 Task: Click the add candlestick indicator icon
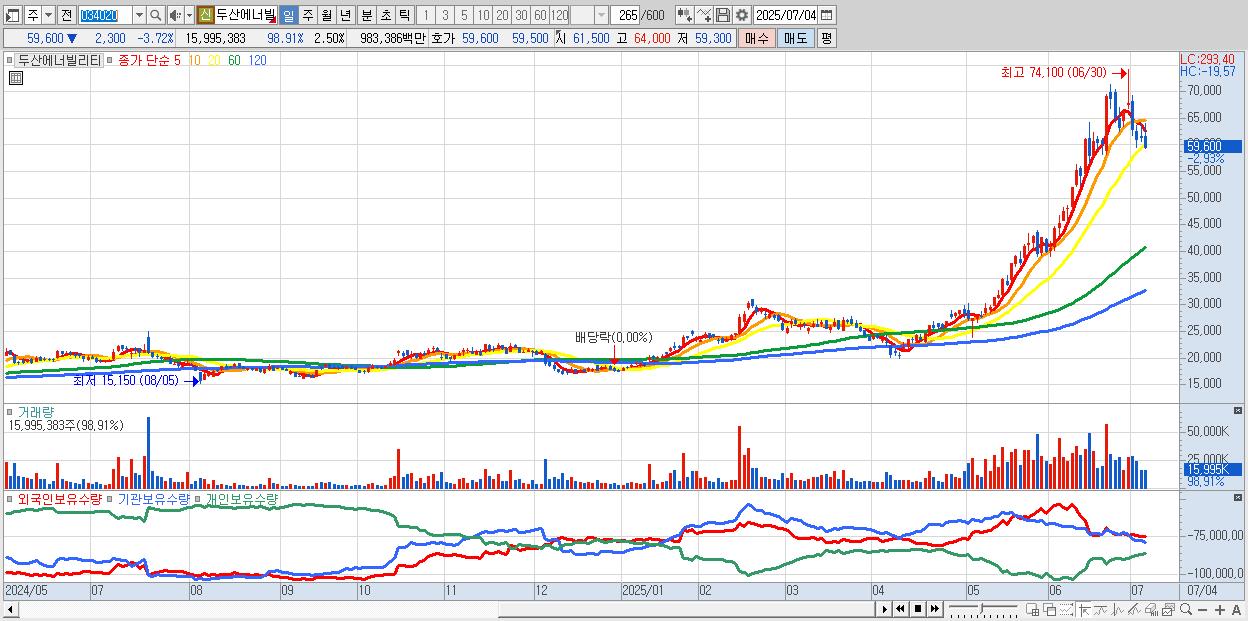point(684,15)
